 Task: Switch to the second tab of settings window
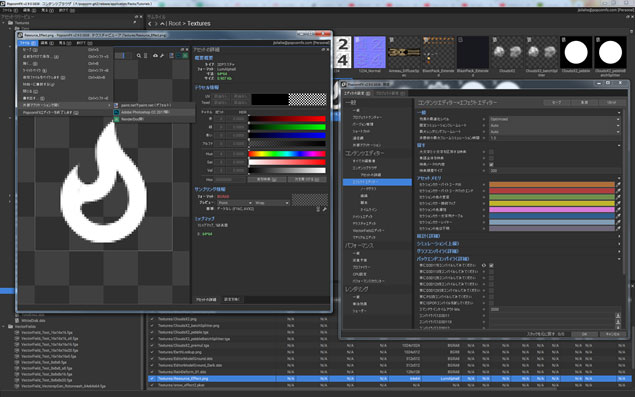point(390,93)
